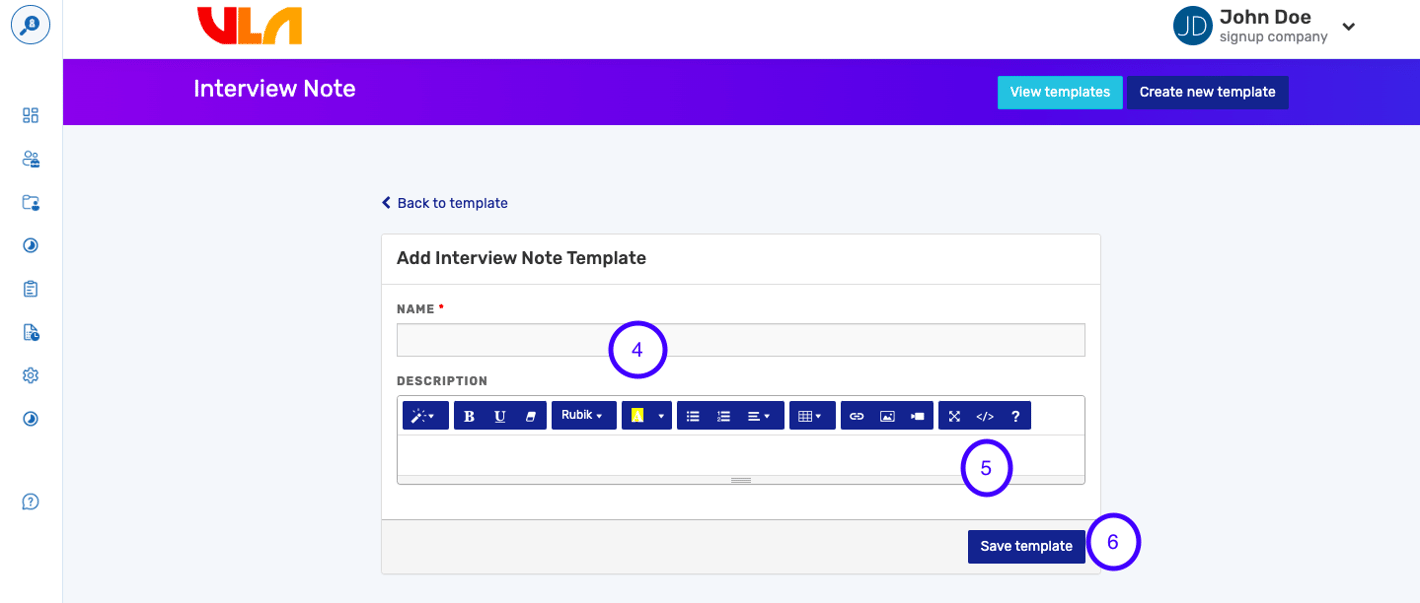Toggle bold formatting in the editor
Viewport: 1420px width, 603px height.
tap(470, 416)
